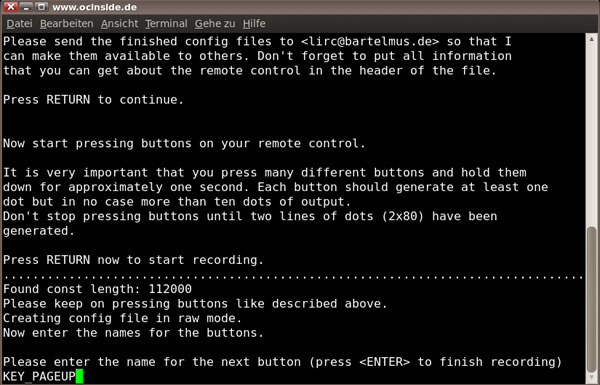The width and height of the screenshot is (600, 385).
Task: Click the lirc@bartelmus.de email address
Action: click(370, 41)
